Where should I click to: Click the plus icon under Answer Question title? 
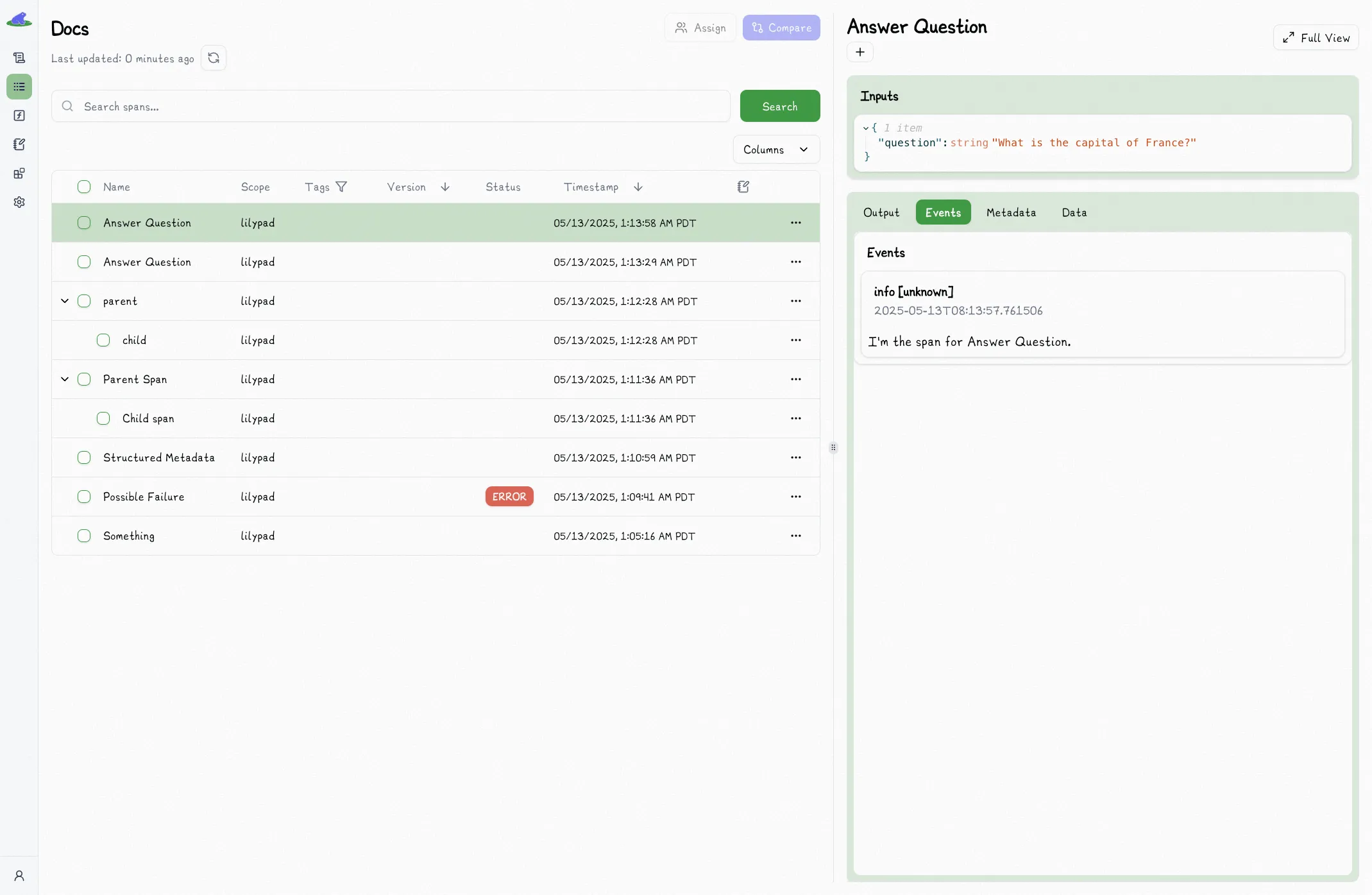[860, 52]
